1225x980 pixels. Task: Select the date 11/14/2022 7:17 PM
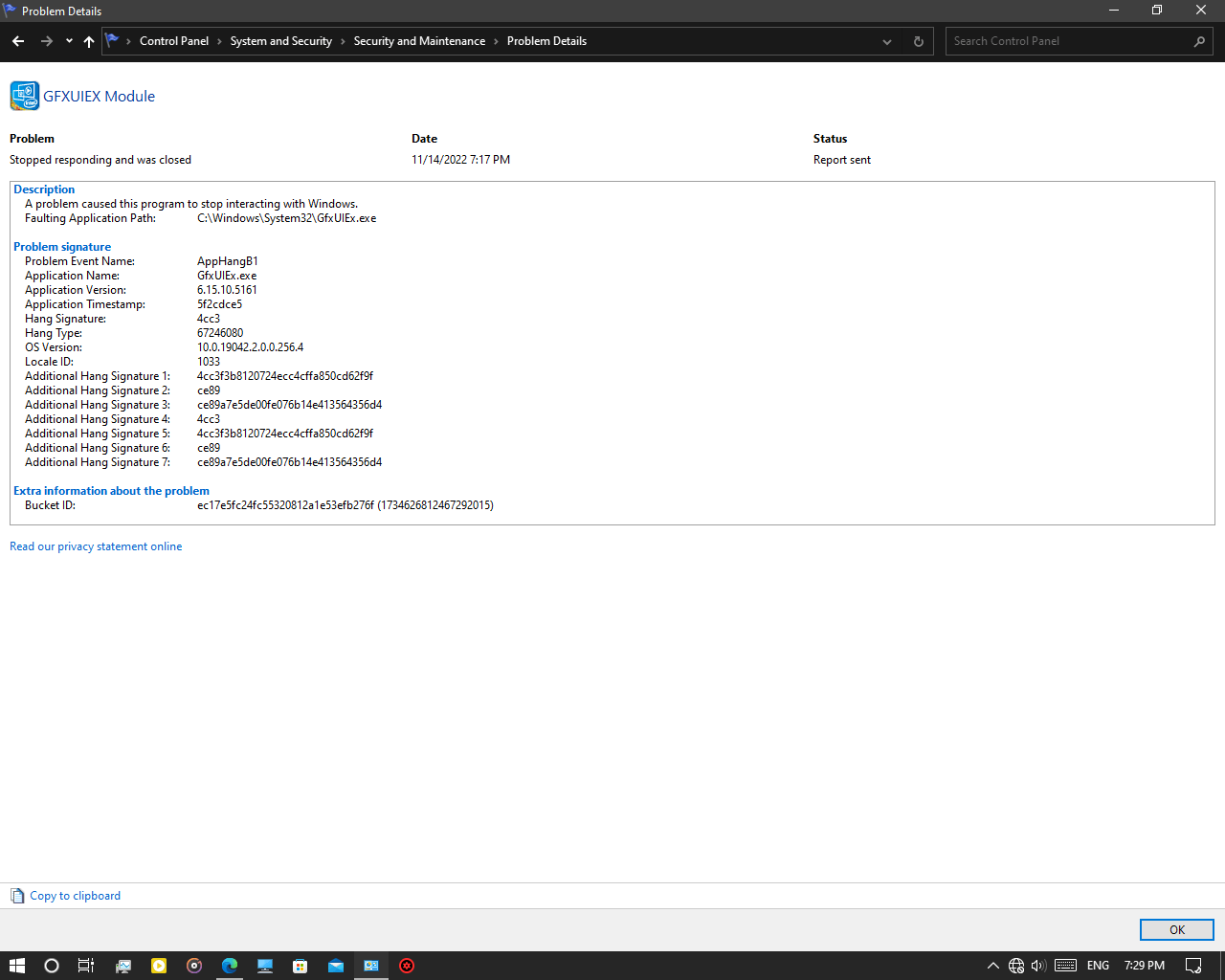click(460, 160)
